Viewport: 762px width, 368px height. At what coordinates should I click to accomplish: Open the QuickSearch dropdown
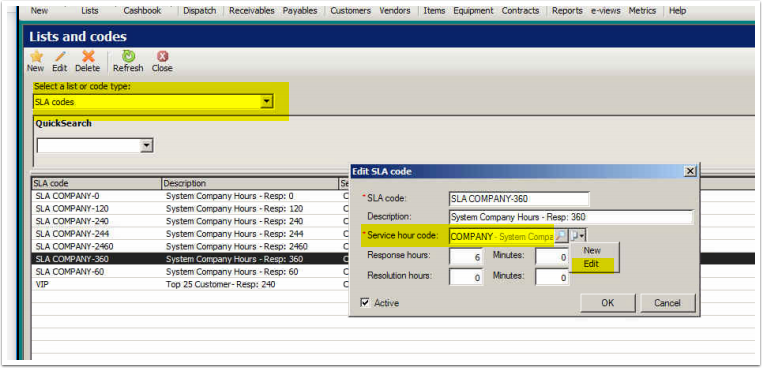(x=146, y=145)
